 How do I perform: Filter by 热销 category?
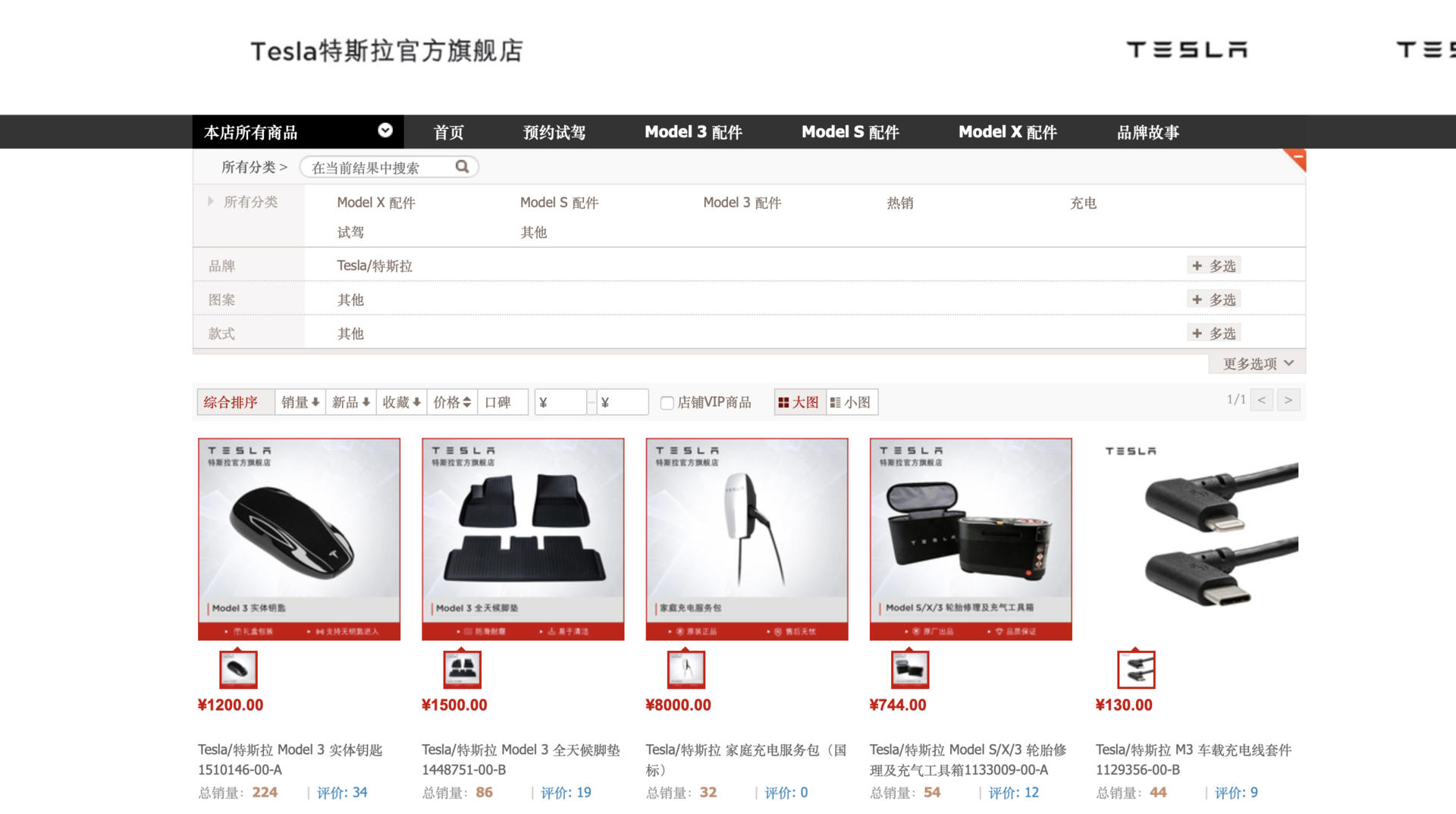[x=900, y=203]
